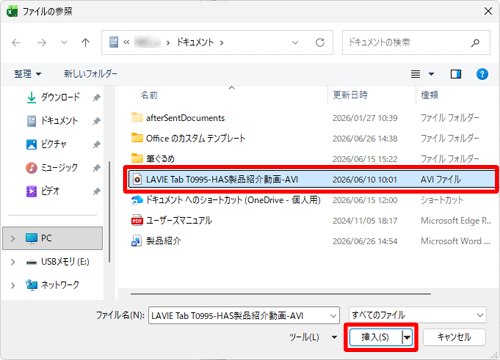The height and width of the screenshot is (360, 500).
Task: Go forward with the right arrow button
Action: point(42,43)
